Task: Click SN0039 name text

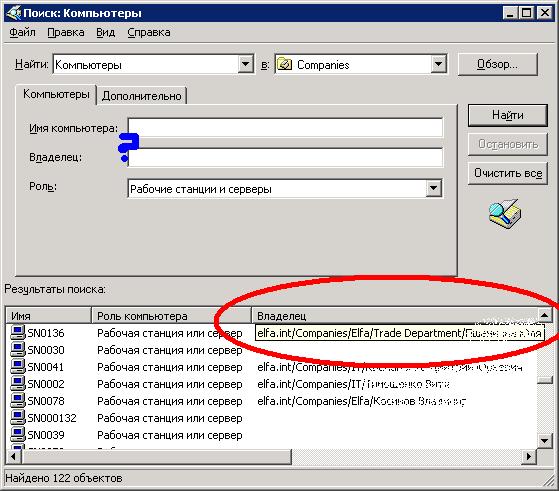Action: coord(46,435)
